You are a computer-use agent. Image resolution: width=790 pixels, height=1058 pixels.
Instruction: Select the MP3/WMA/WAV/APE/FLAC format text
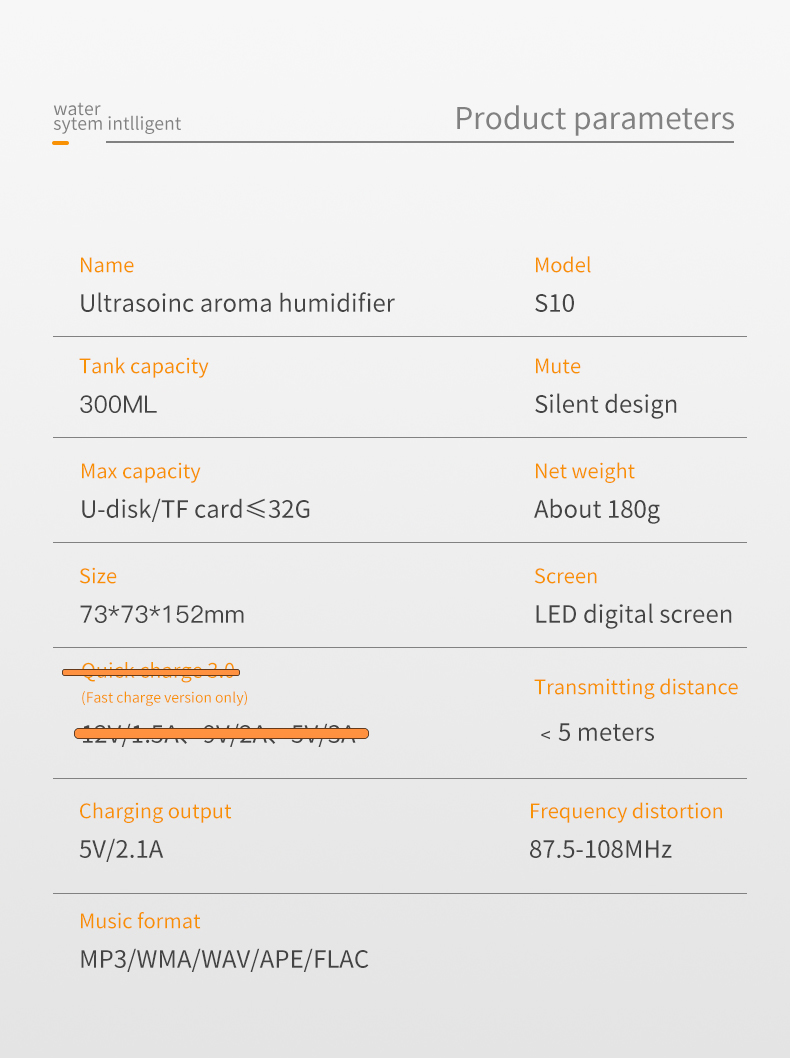coord(224,959)
